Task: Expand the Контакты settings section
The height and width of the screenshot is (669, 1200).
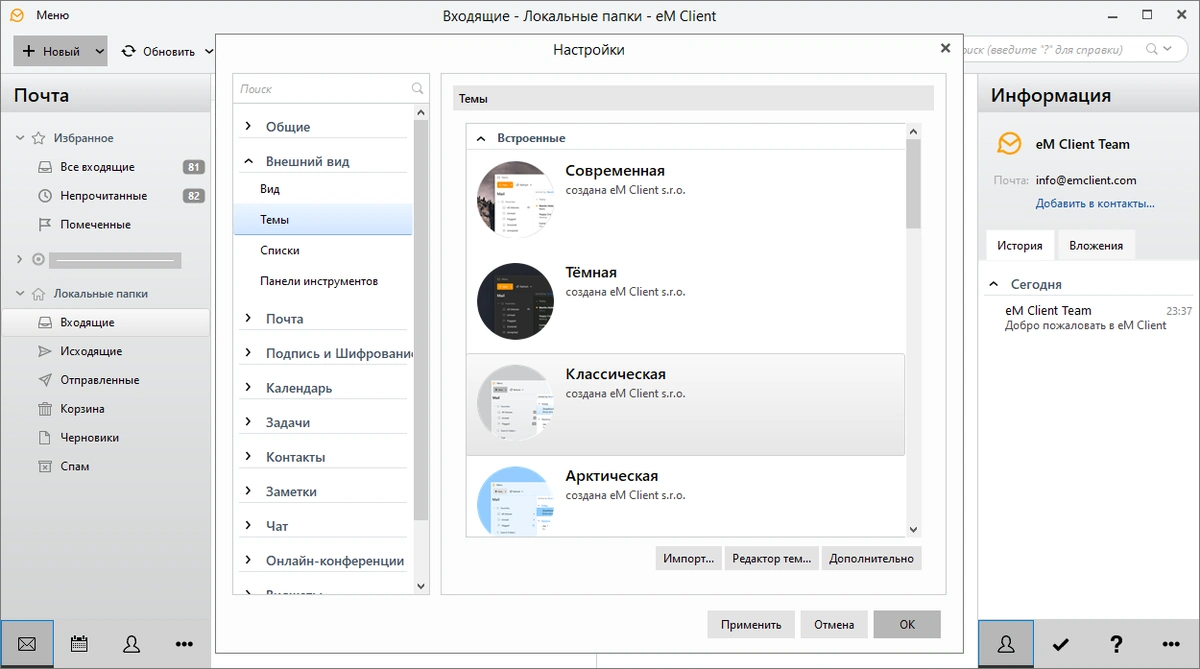Action: pyautogui.click(x=248, y=456)
